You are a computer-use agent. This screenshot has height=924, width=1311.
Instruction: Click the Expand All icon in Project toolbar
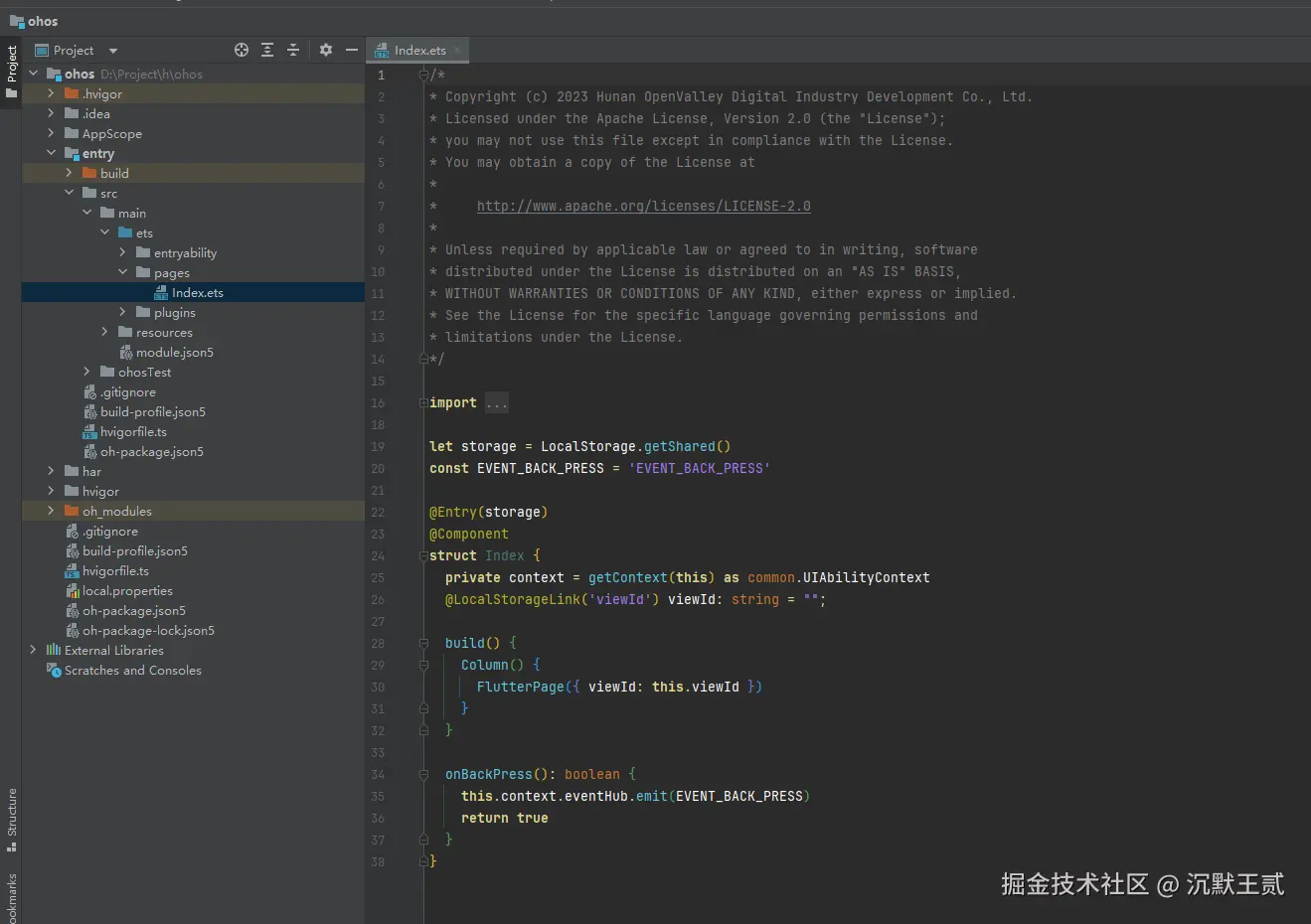pos(267,50)
